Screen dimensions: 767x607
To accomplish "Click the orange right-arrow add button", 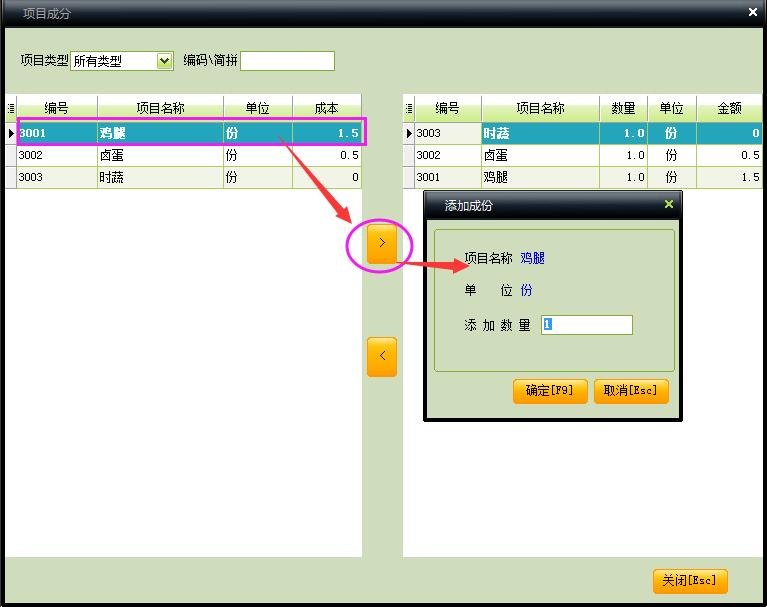I will coord(382,243).
